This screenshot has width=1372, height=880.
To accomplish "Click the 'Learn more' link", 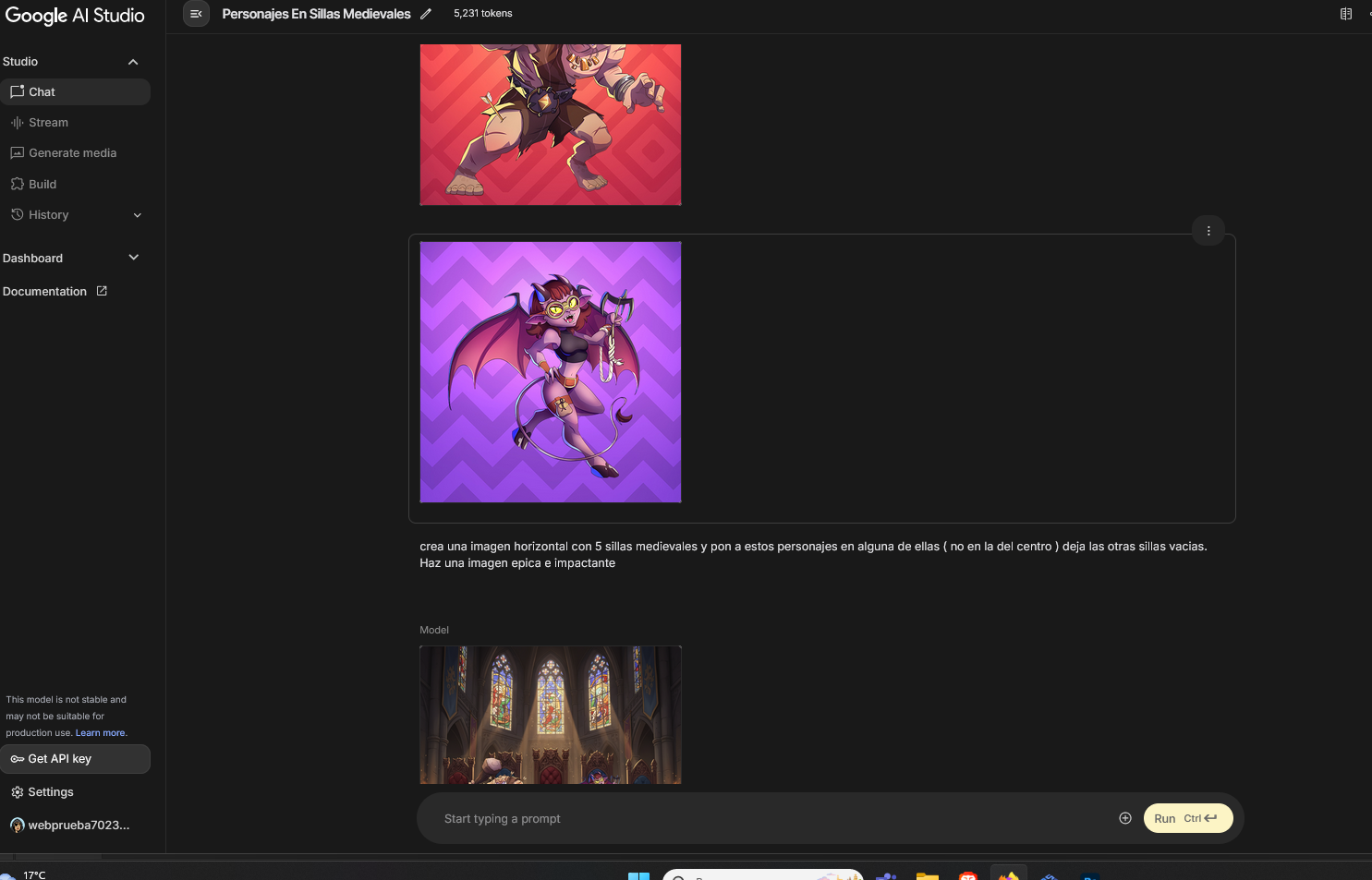I will (x=100, y=733).
